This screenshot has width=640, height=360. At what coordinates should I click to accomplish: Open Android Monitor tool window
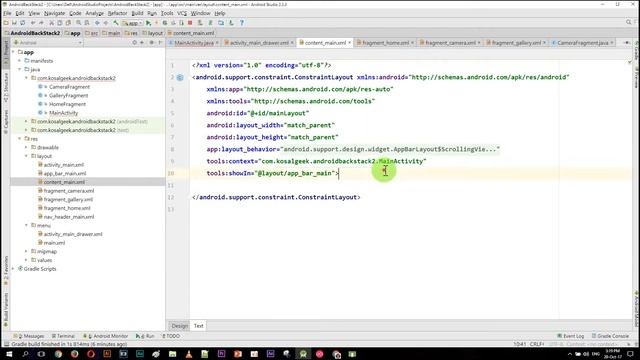pos(105,336)
